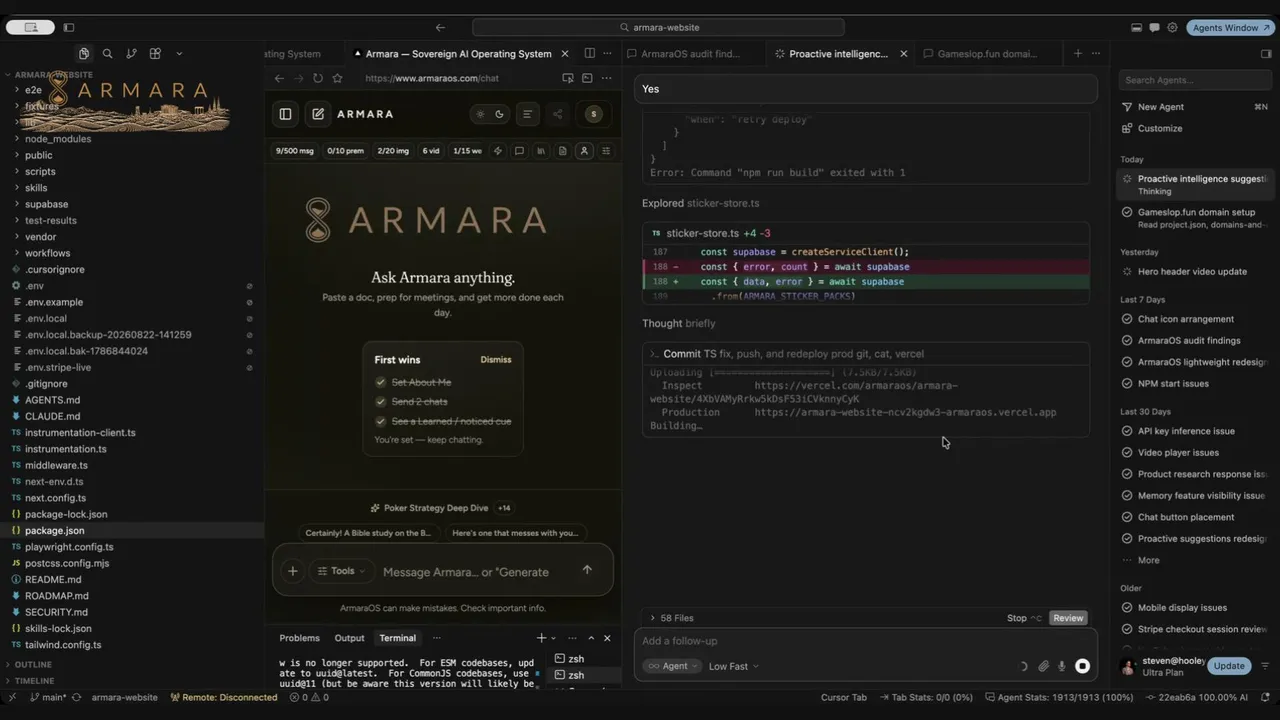Dismiss the First wins card

point(495,360)
